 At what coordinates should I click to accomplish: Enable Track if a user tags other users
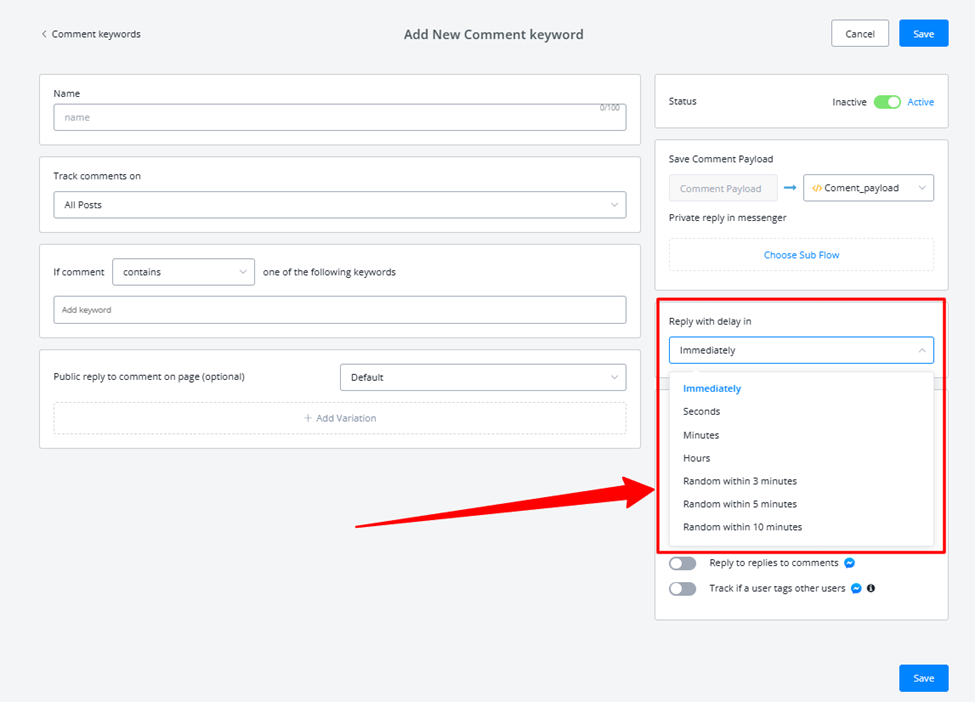(683, 589)
